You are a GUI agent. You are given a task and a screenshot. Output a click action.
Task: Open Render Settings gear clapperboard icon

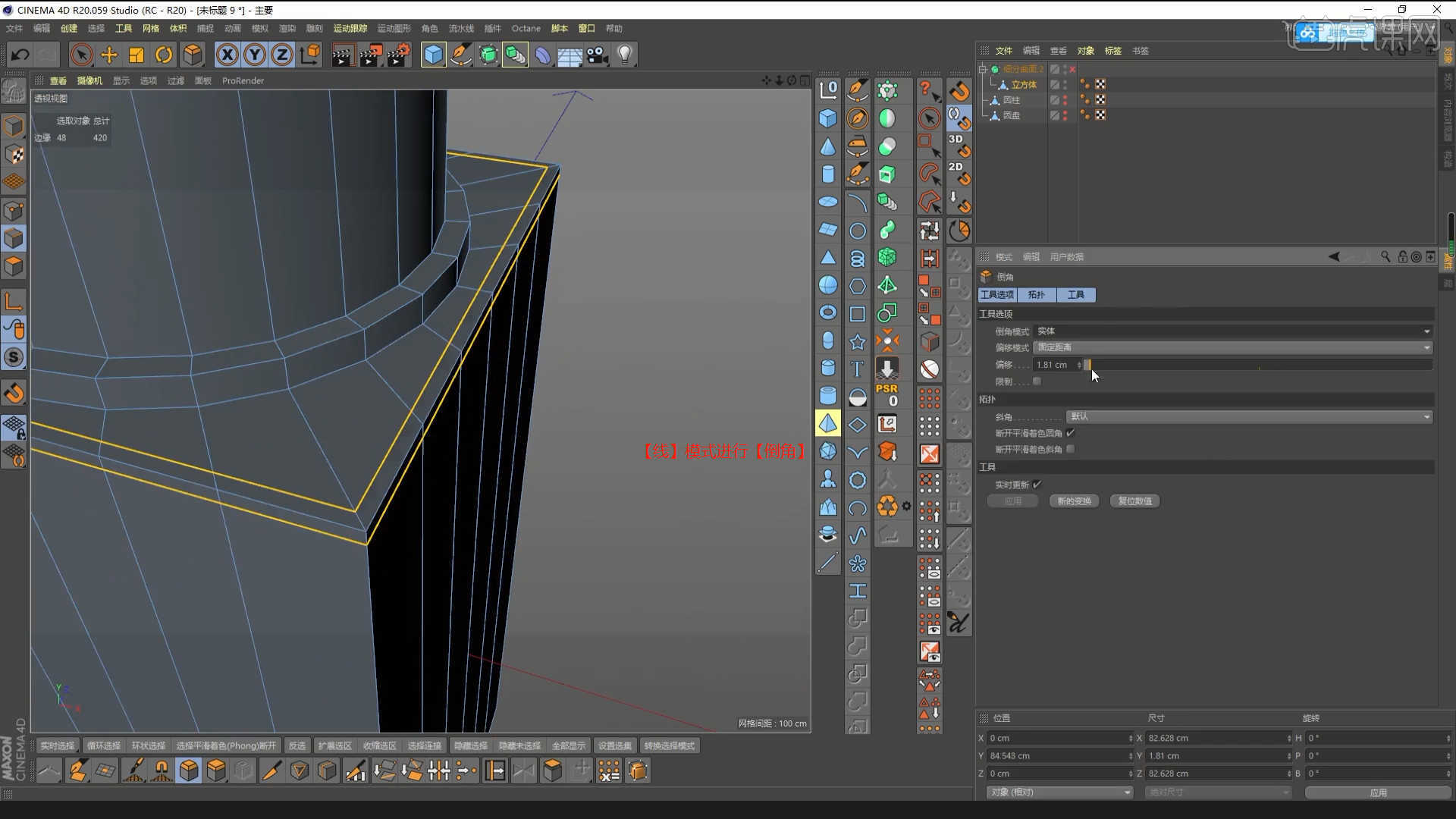pyautogui.click(x=399, y=55)
